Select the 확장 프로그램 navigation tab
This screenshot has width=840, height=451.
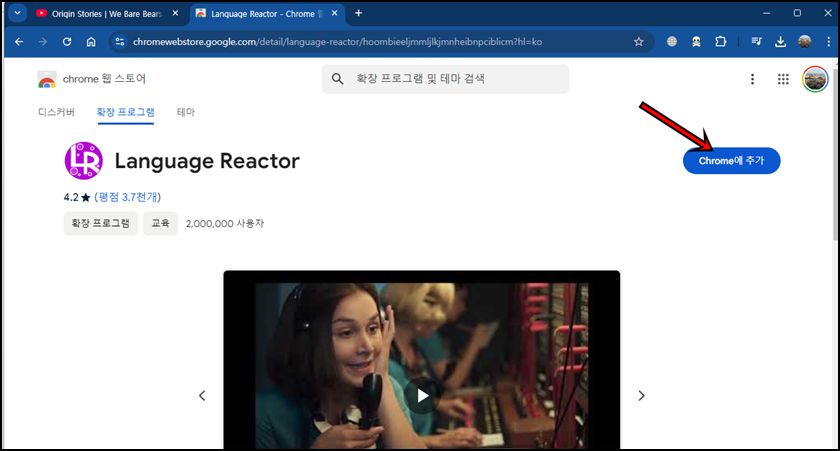tap(125, 112)
